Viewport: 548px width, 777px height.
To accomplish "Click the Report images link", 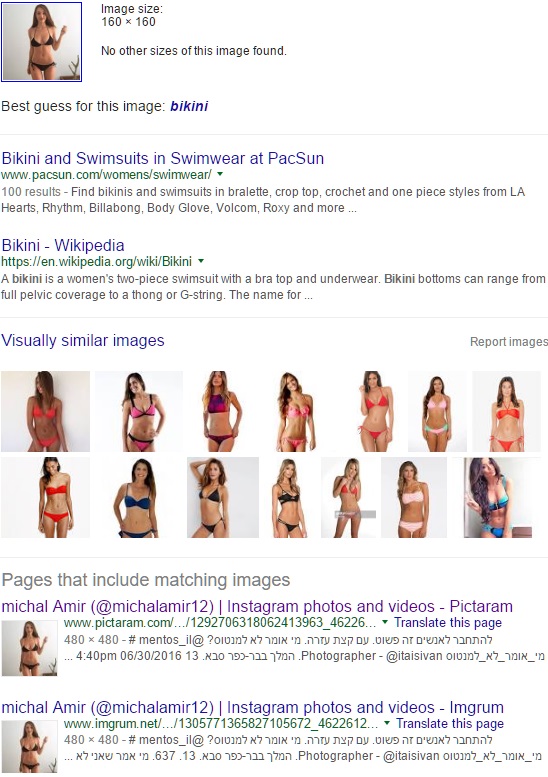I will [x=509, y=341].
